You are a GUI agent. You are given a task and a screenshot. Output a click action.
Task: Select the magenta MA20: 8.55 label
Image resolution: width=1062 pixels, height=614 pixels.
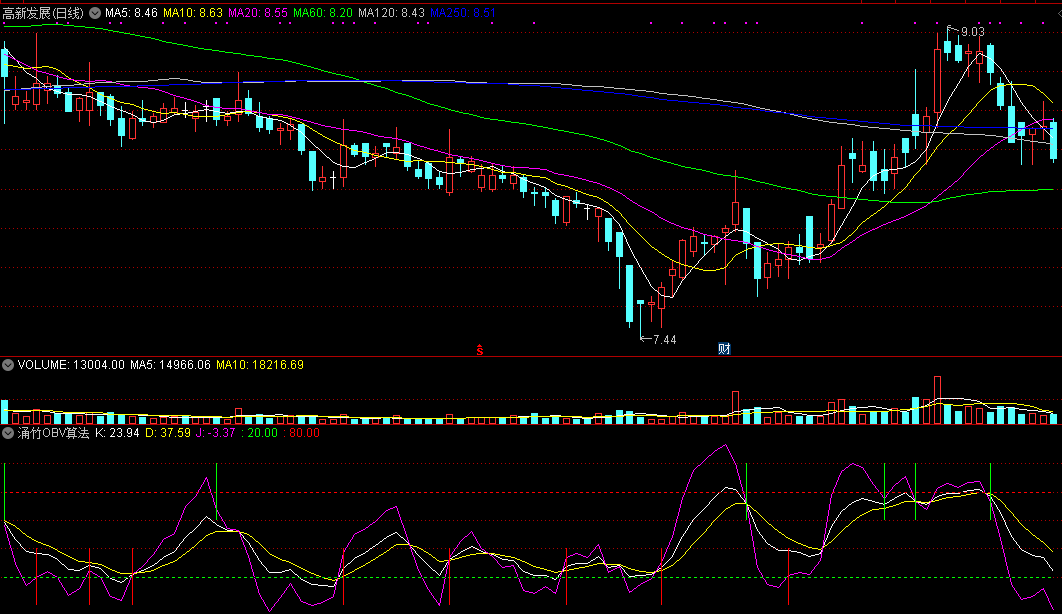coord(258,13)
